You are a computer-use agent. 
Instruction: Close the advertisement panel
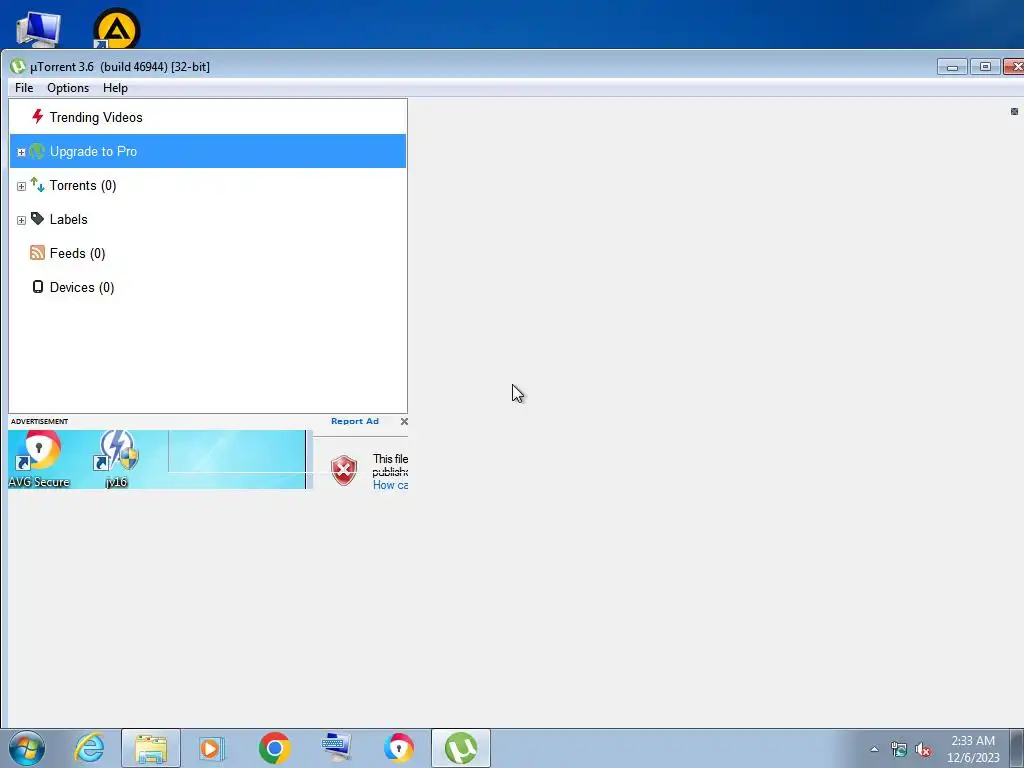tap(404, 421)
